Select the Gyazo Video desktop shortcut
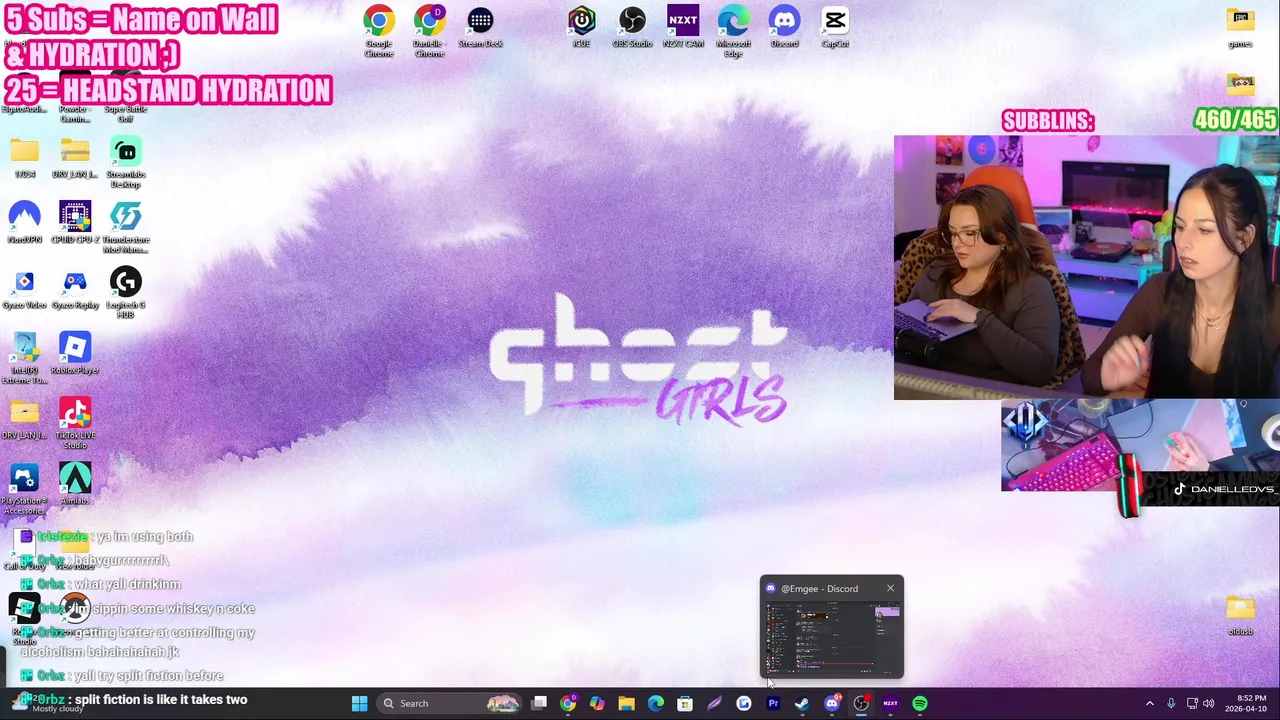The width and height of the screenshot is (1280, 720). (x=24, y=288)
